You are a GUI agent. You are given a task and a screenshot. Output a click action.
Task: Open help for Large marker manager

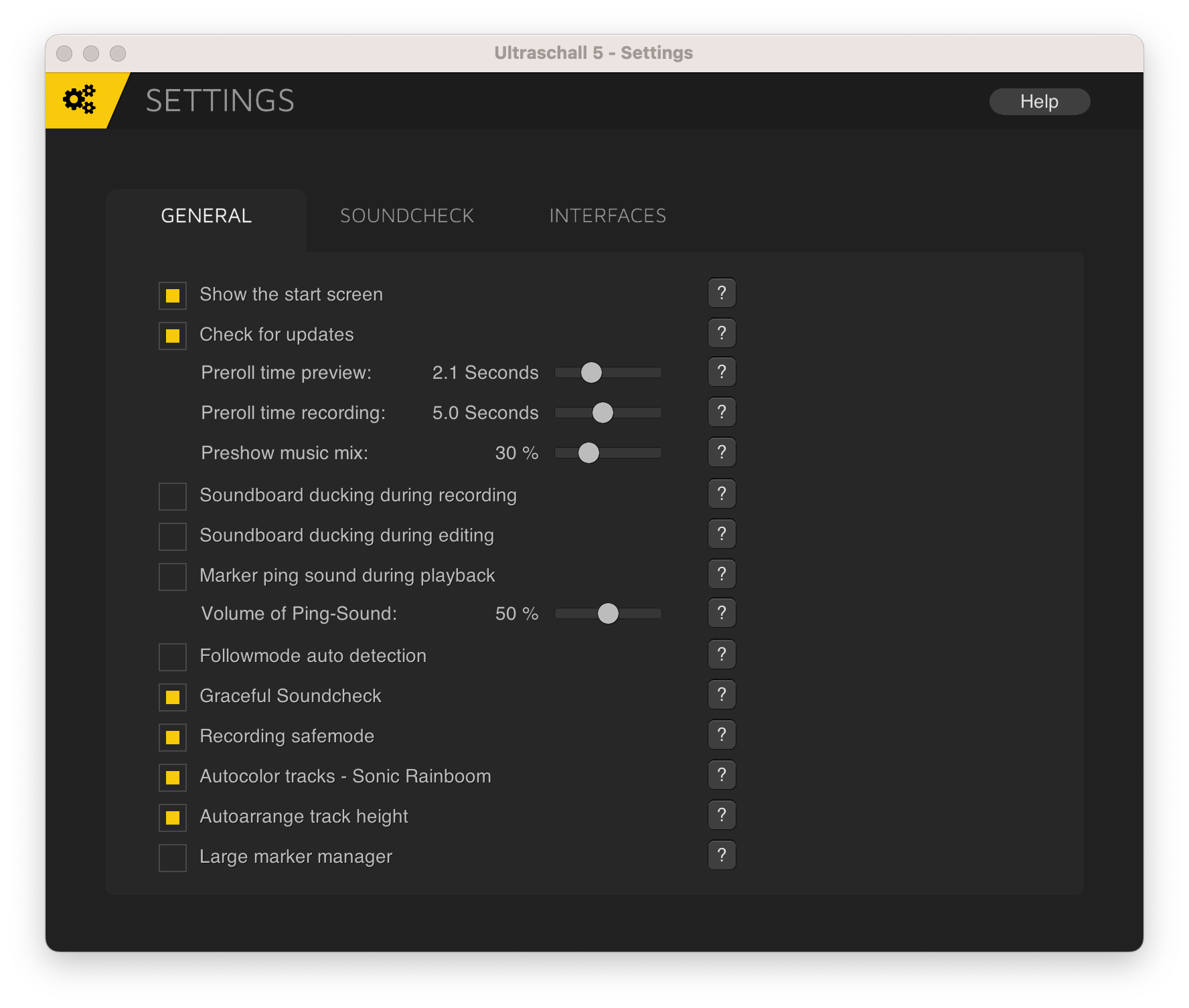(x=722, y=855)
